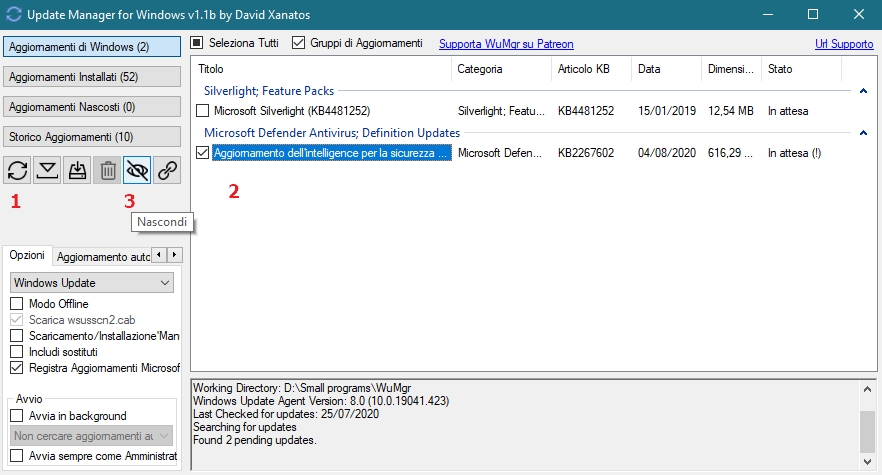
Task: Switch to the Opzioni tab
Action: click(27, 256)
